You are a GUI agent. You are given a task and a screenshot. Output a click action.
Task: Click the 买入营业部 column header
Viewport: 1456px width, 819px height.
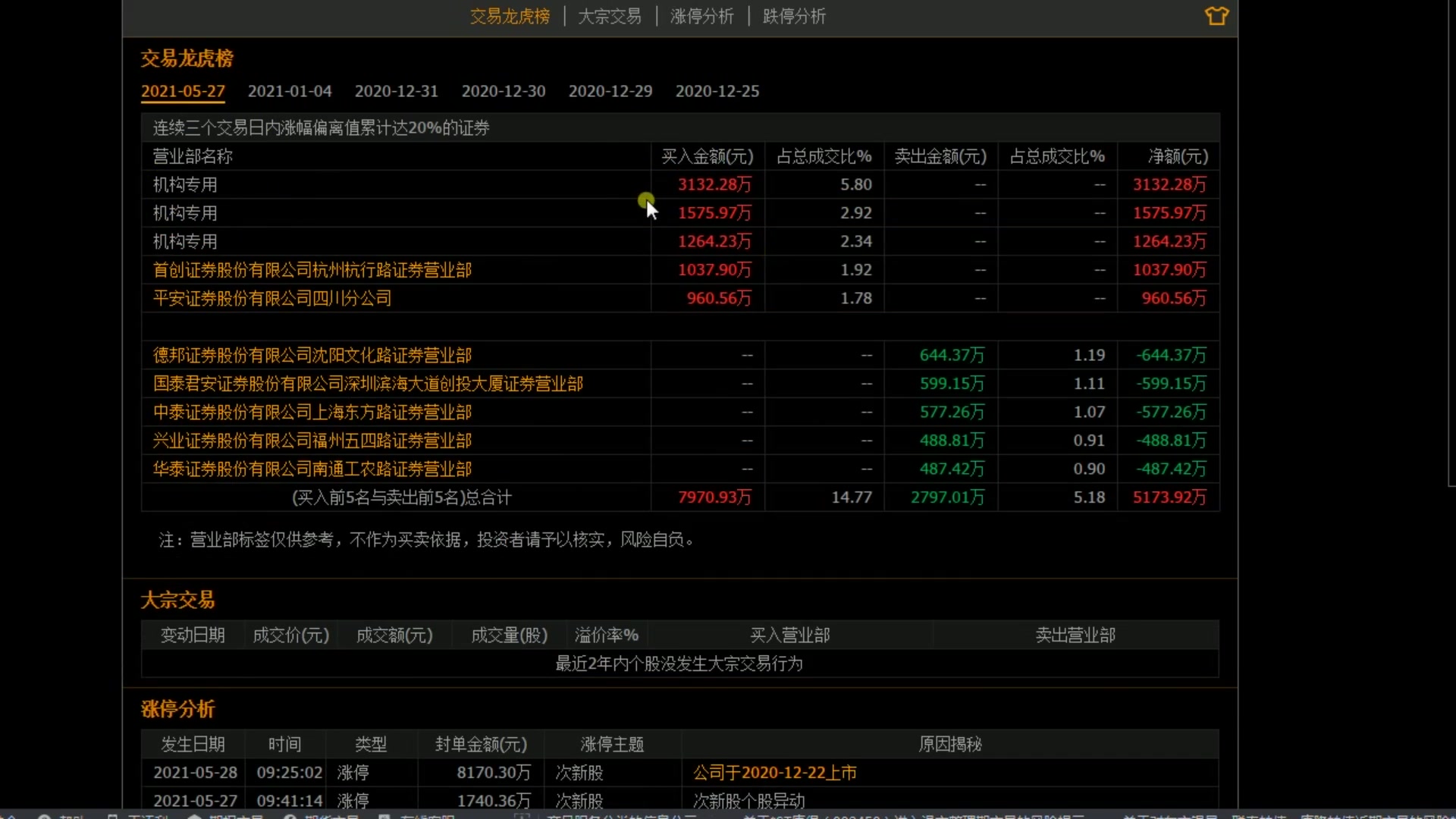pyautogui.click(x=790, y=635)
